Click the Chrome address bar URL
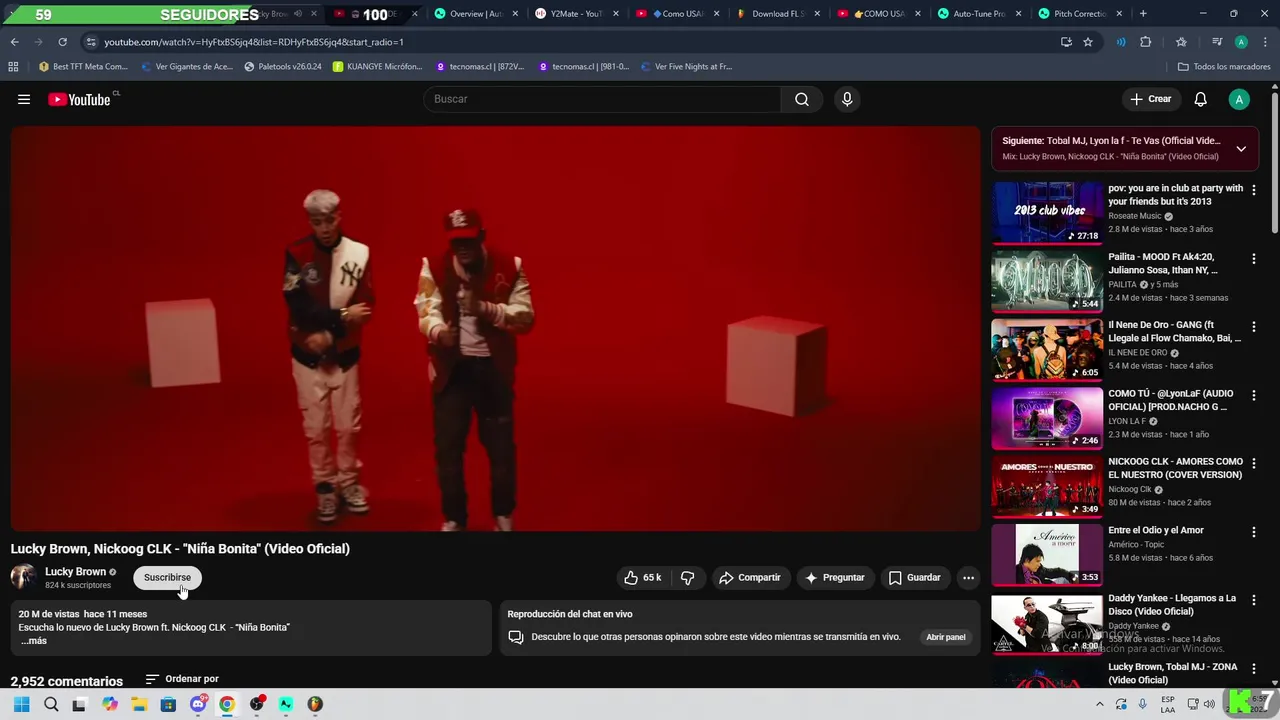Screen dimensions: 1280x720 coord(254,42)
